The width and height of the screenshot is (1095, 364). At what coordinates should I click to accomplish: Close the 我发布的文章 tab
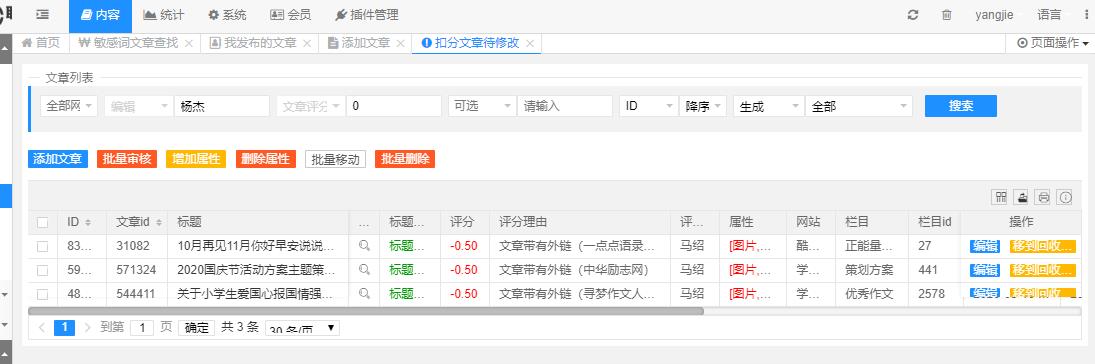click(307, 43)
